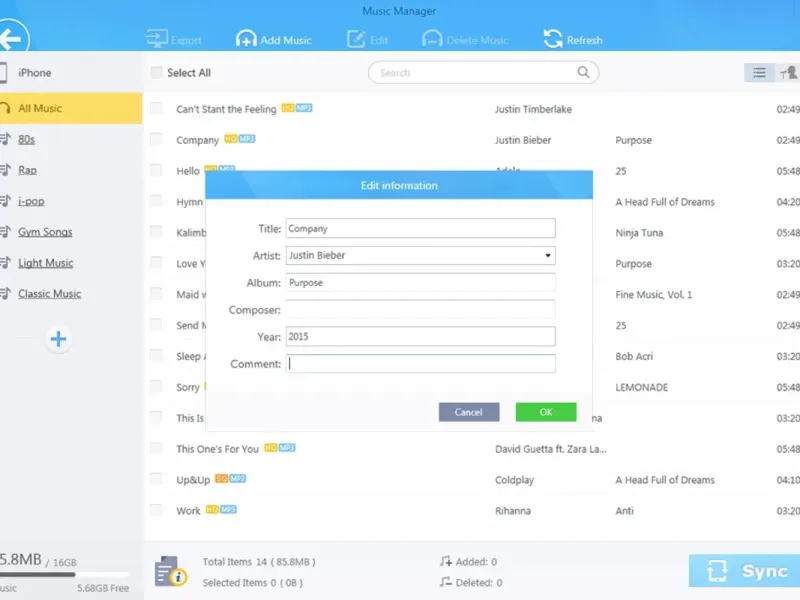The image size is (800, 600).
Task: Click HQ badge on This One's For You
Action: pyautogui.click(x=270, y=447)
